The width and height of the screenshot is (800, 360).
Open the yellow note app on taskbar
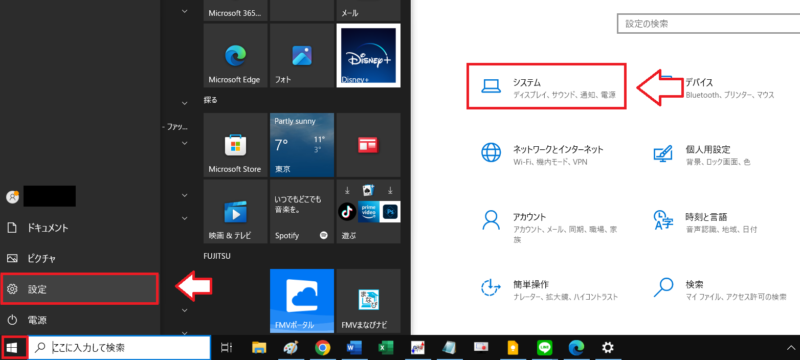(x=513, y=348)
